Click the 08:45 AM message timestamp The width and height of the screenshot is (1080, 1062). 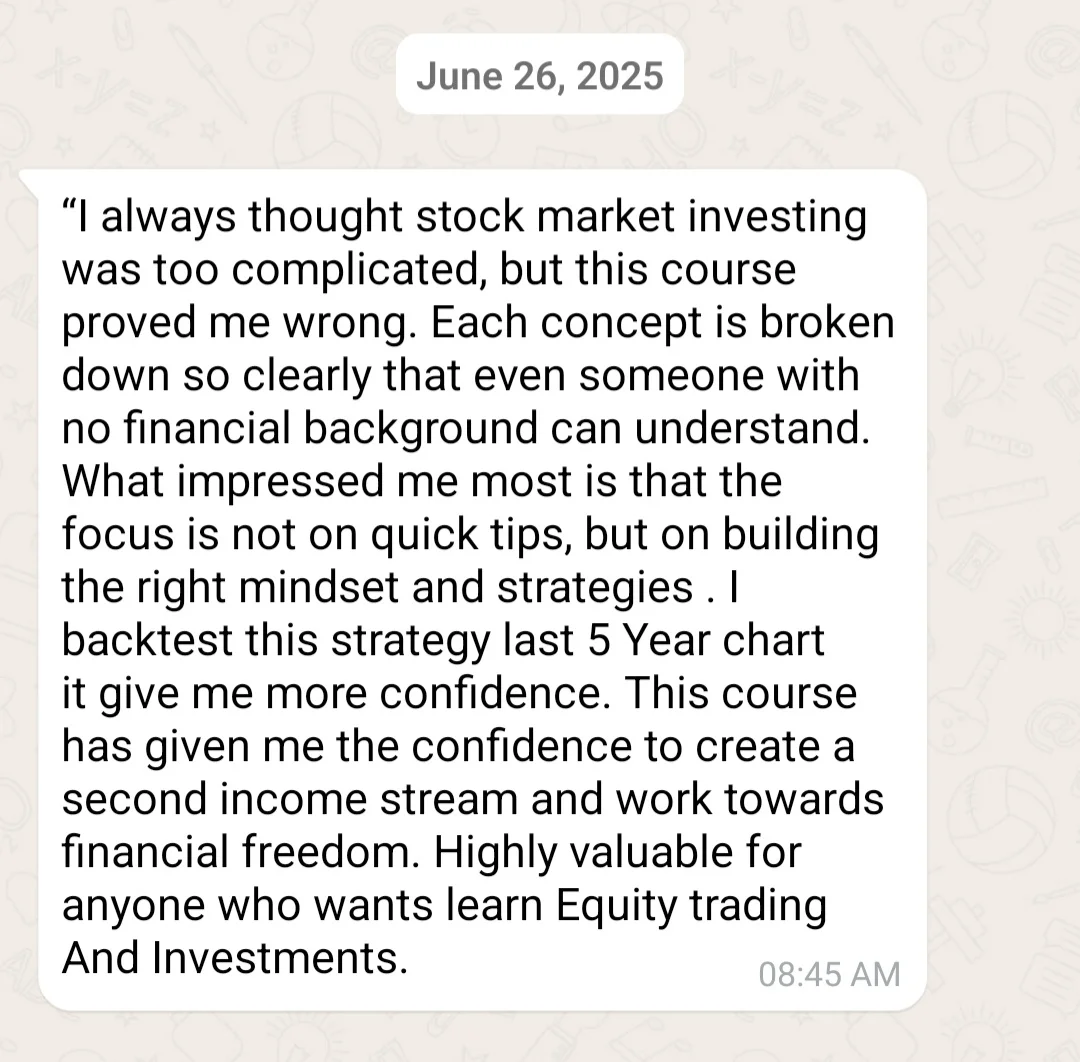pyautogui.click(x=829, y=973)
